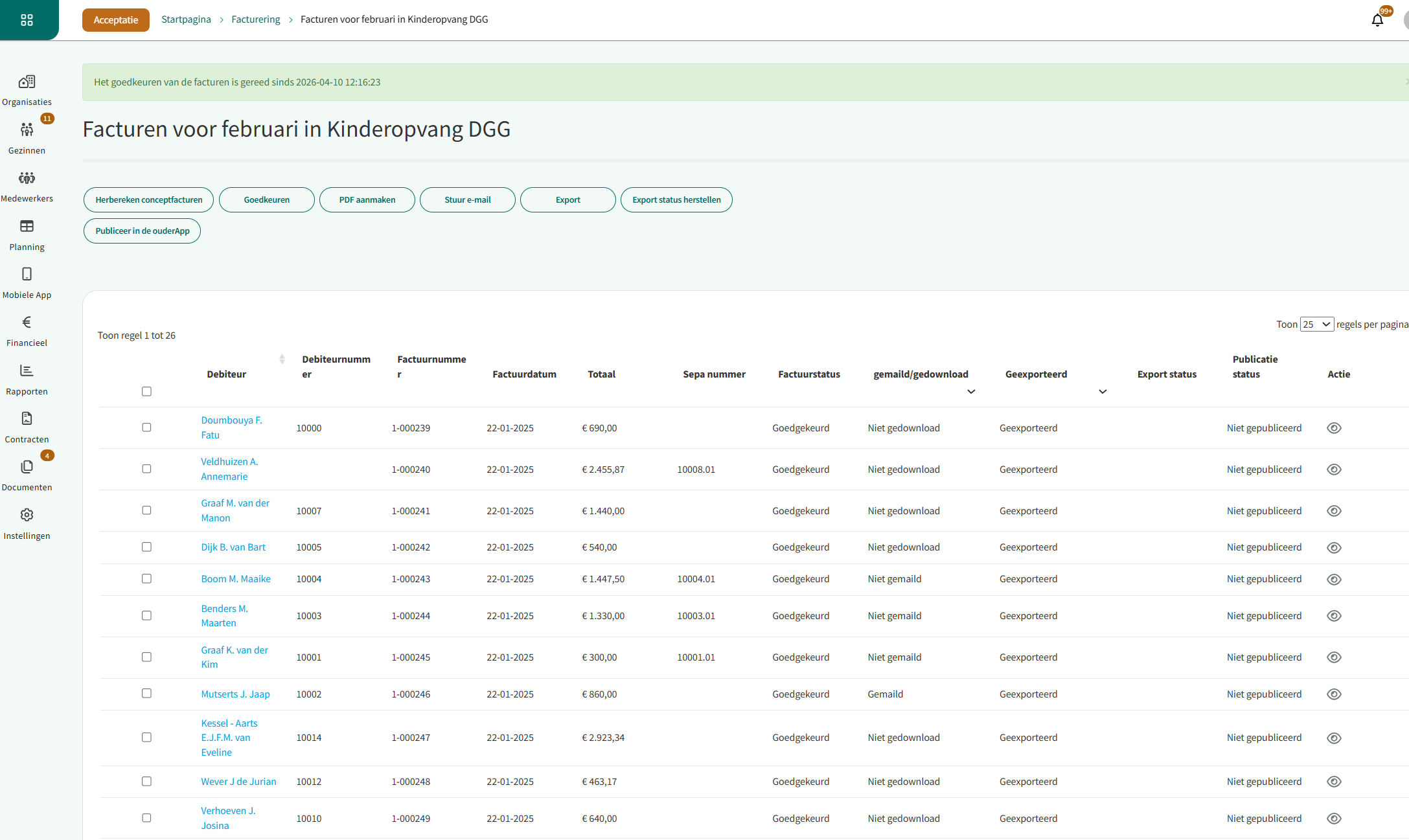This screenshot has width=1409, height=840.
Task: Open the Gezinnen sidebar section
Action: pyautogui.click(x=27, y=130)
